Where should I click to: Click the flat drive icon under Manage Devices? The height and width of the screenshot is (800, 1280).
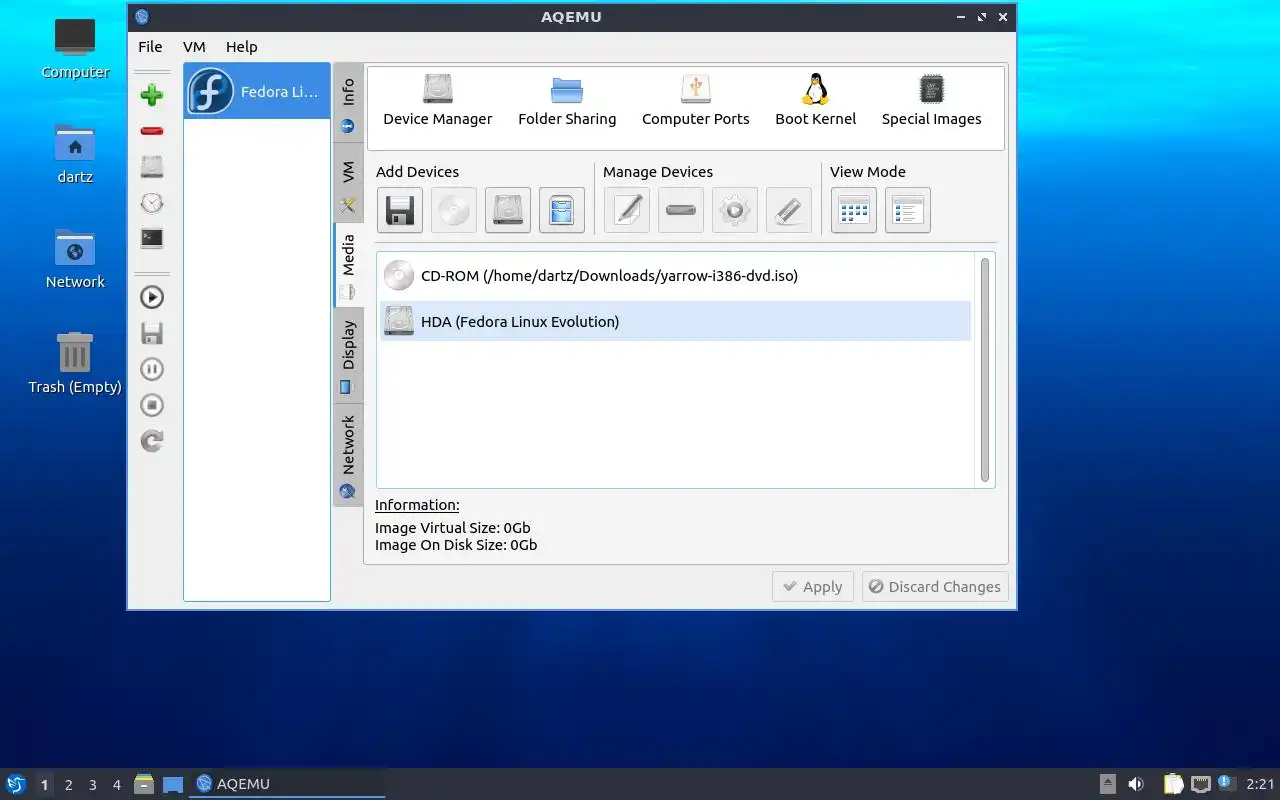681,210
